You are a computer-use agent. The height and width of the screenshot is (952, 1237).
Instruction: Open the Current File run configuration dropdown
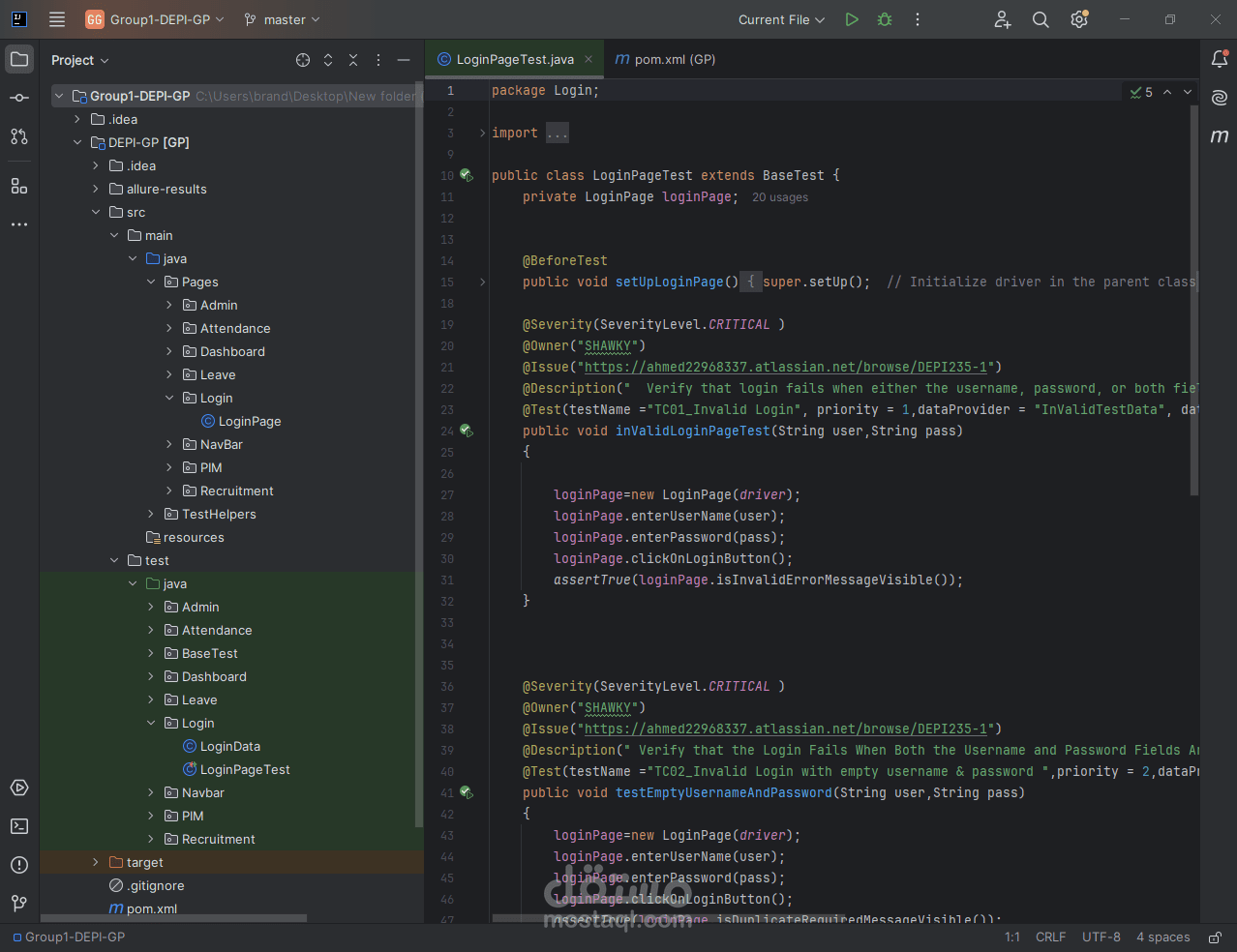coord(781,19)
